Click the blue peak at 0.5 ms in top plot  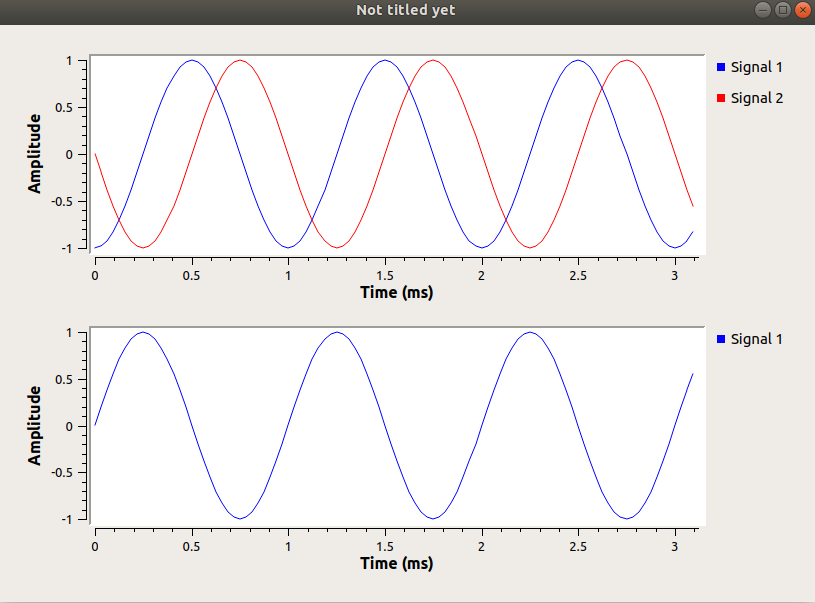tap(192, 60)
